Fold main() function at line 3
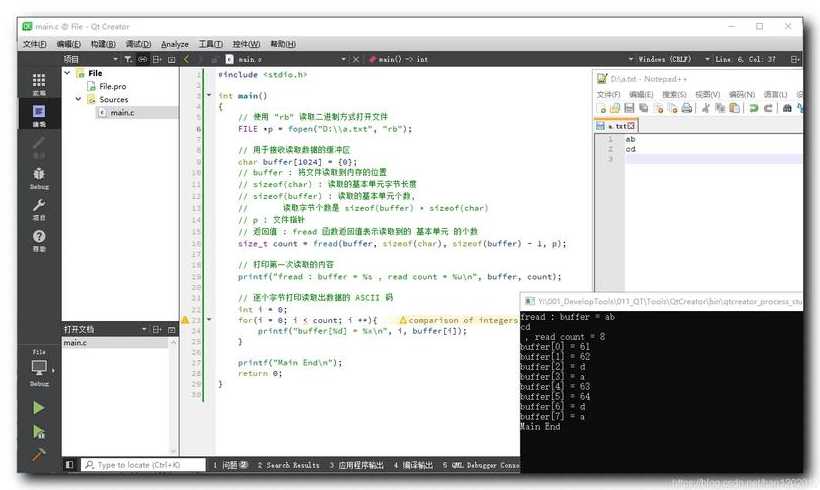Viewport: 820px width, 490px height. point(209,95)
